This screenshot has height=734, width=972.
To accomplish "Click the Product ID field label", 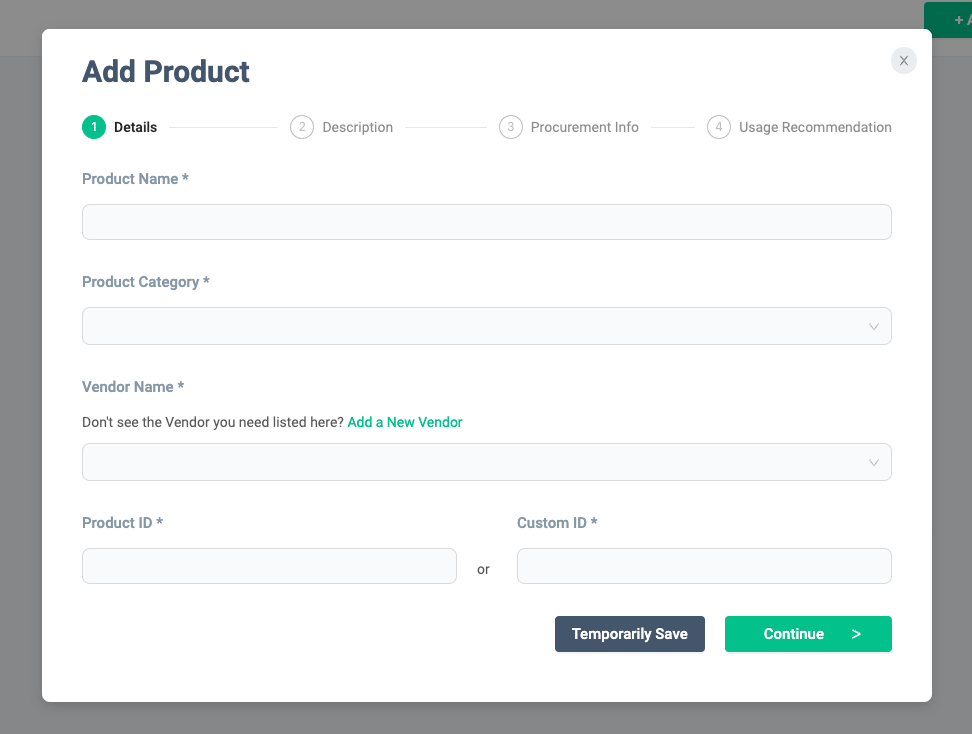I will click(122, 523).
